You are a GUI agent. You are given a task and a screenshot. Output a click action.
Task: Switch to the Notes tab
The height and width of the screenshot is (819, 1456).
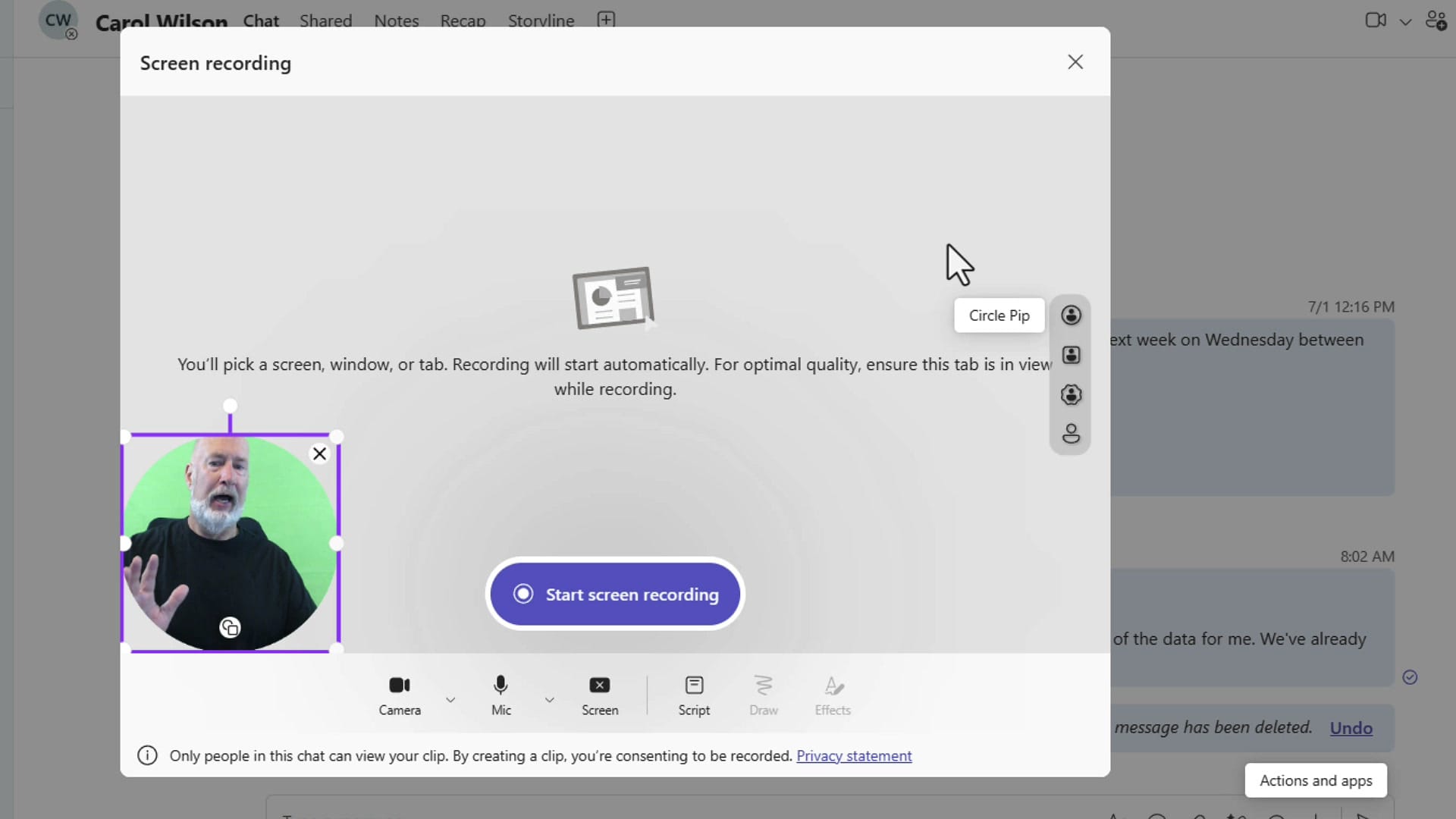(x=397, y=20)
